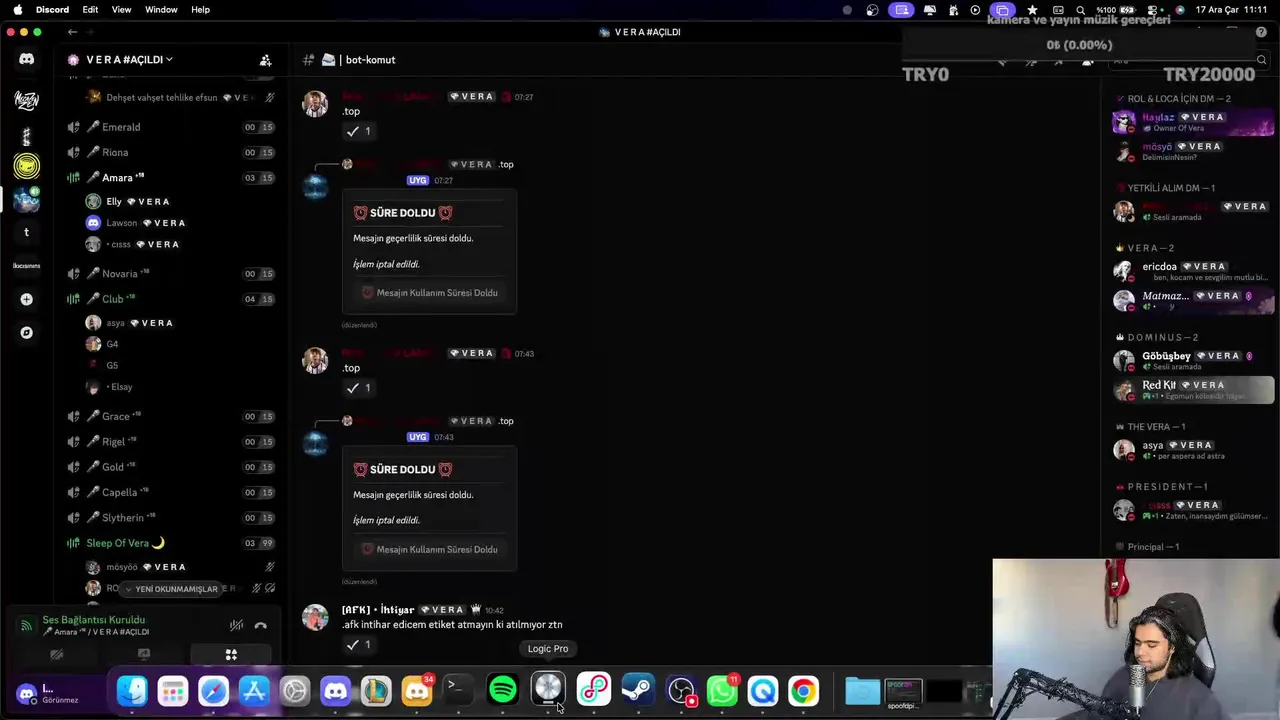This screenshot has width=1280, height=720.
Task: Launch Google Chrome from the dock
Action: tap(803, 690)
